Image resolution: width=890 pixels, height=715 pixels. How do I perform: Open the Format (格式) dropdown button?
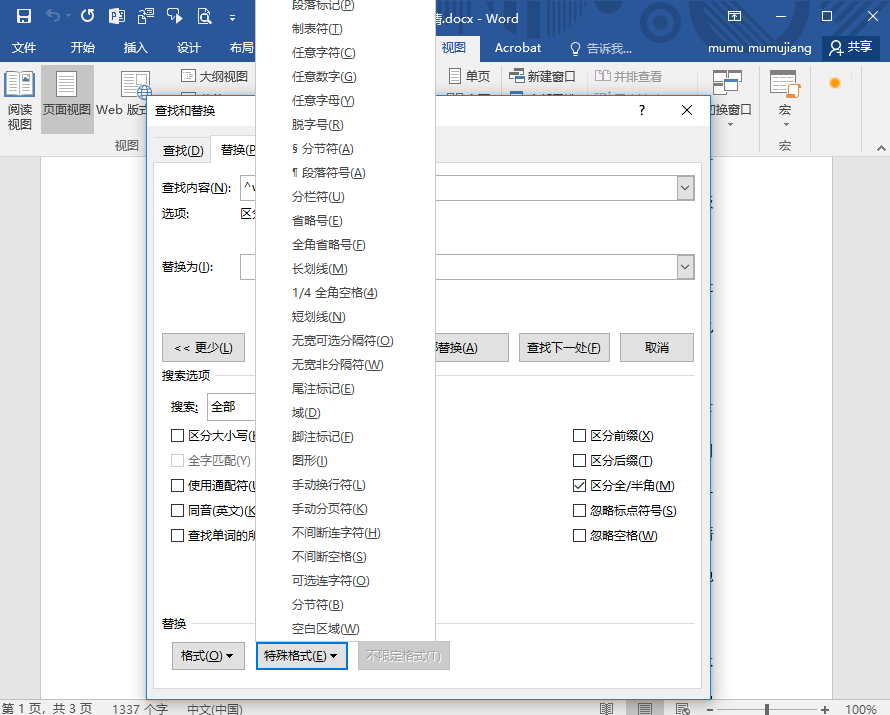point(208,656)
